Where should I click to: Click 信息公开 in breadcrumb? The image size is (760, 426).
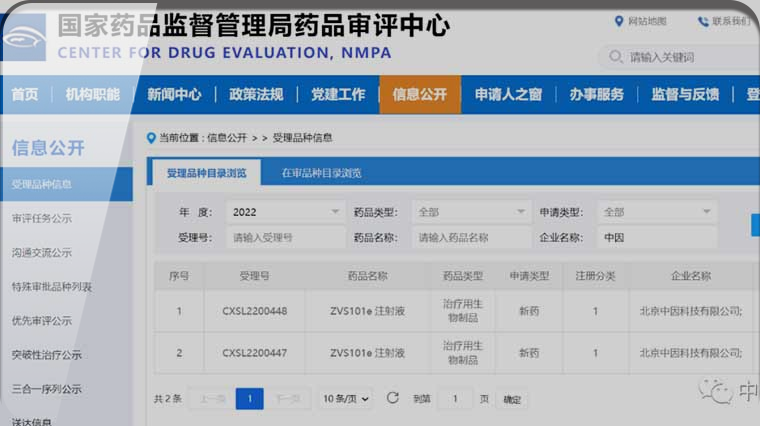coord(227,138)
